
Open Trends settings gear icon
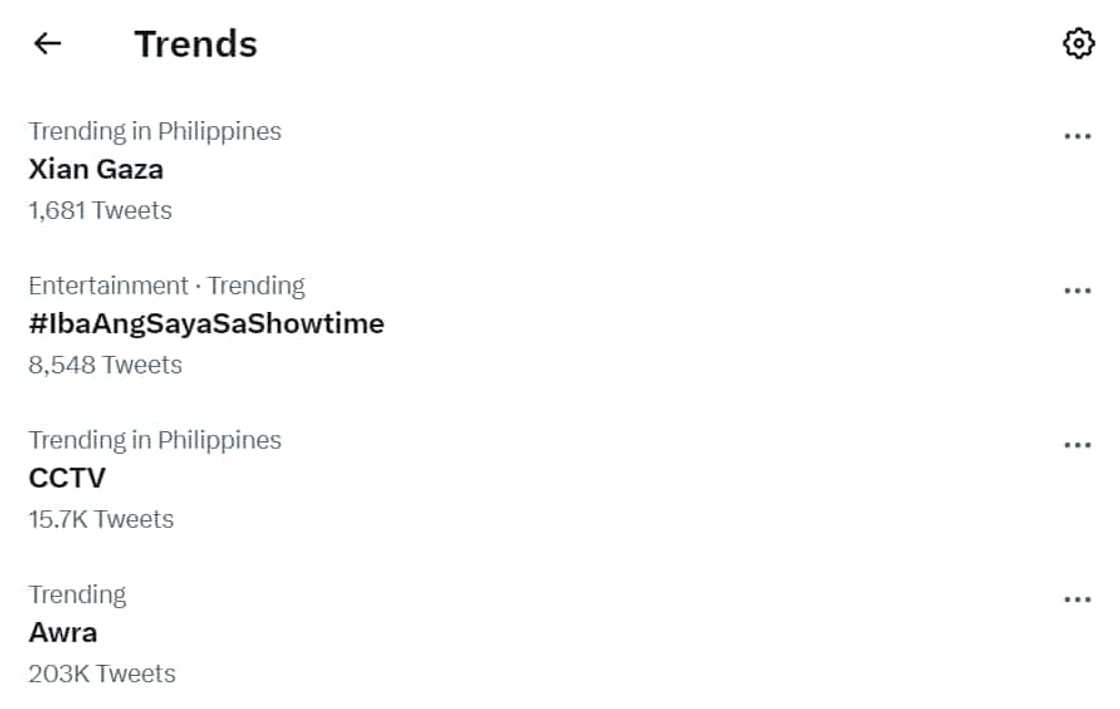[x=1077, y=44]
